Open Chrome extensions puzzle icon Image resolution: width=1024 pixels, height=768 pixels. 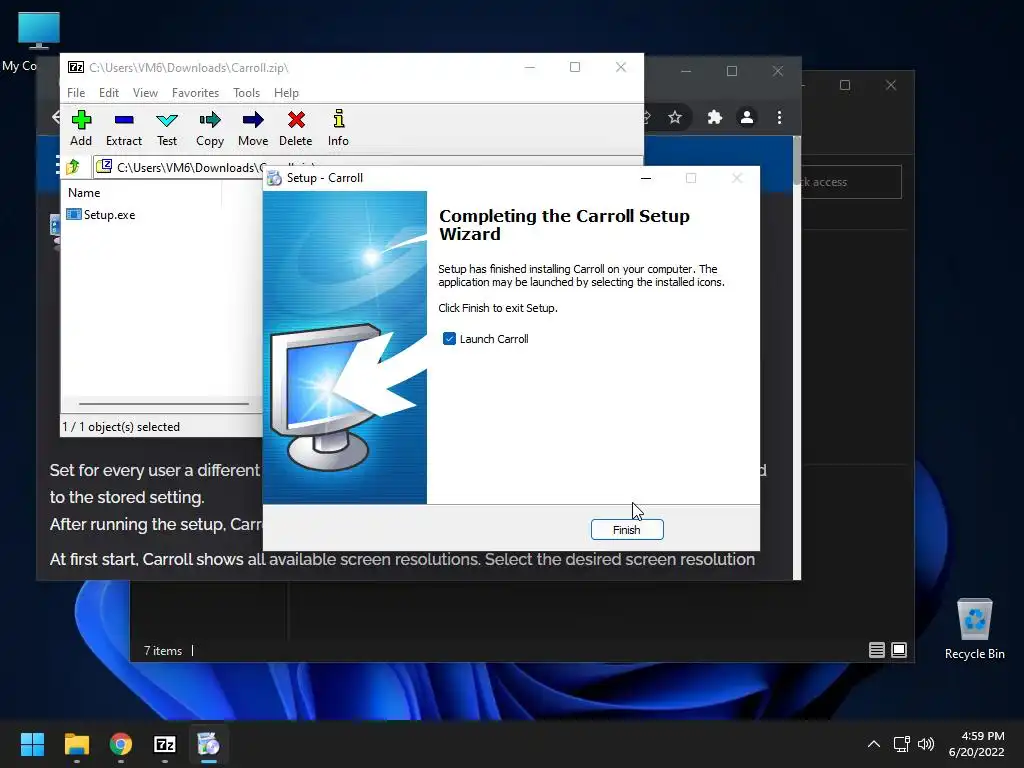coord(714,118)
